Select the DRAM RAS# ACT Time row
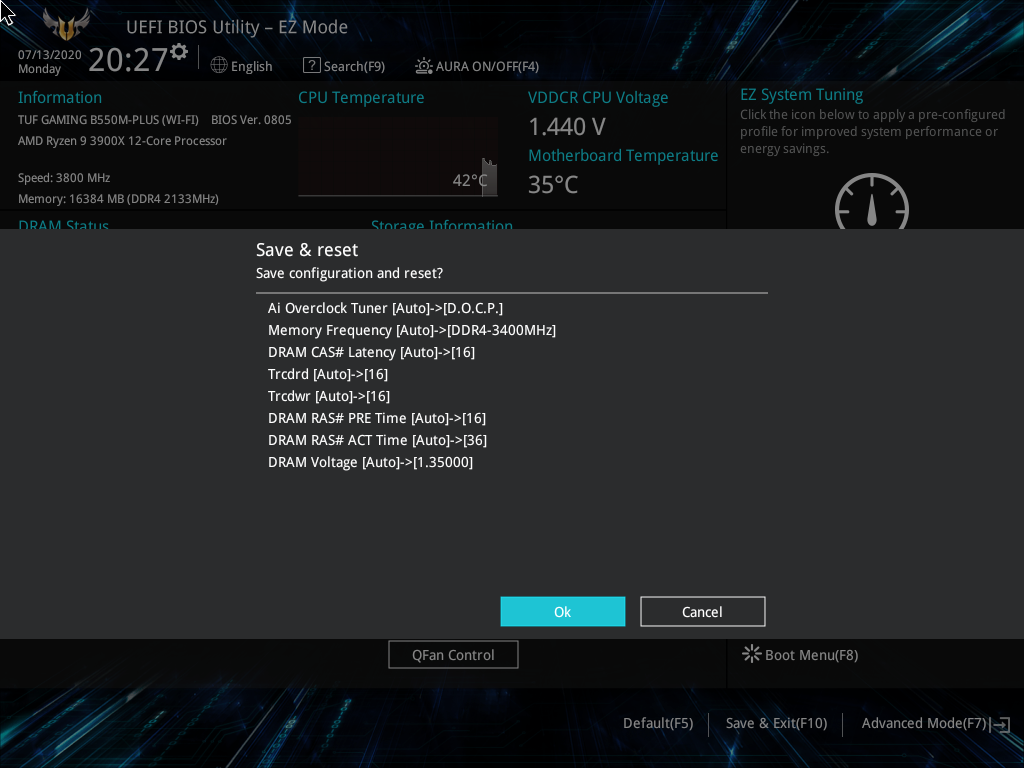The height and width of the screenshot is (768, 1024). [x=377, y=440]
